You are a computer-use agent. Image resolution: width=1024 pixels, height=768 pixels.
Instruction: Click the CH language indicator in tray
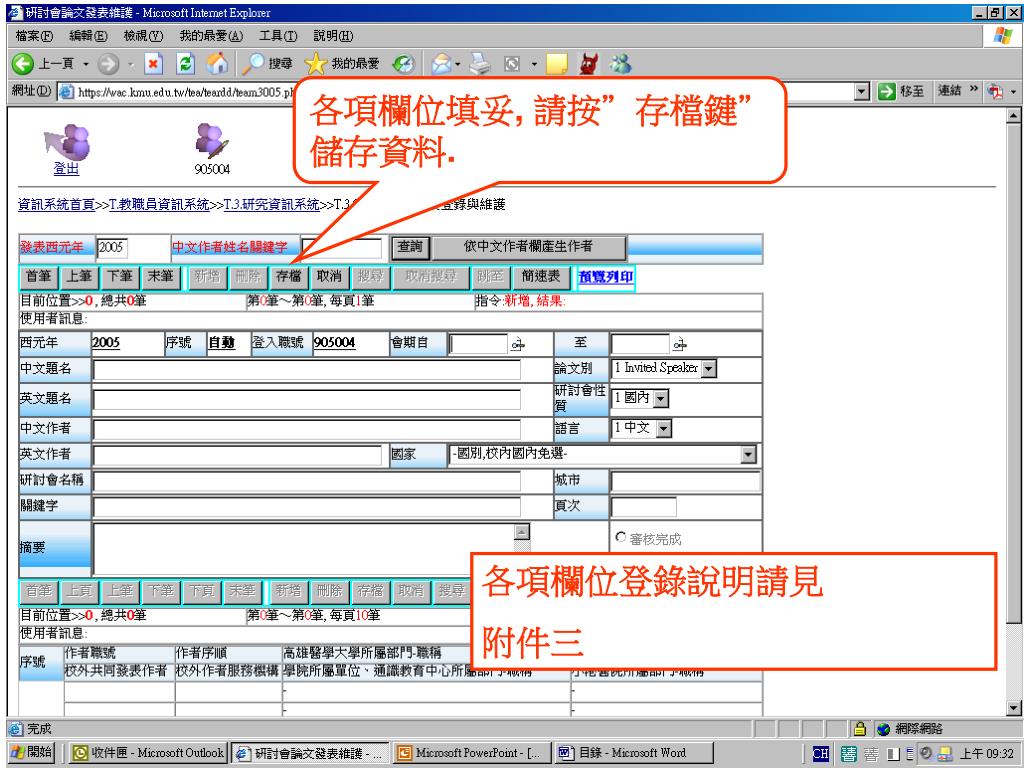(x=820, y=754)
